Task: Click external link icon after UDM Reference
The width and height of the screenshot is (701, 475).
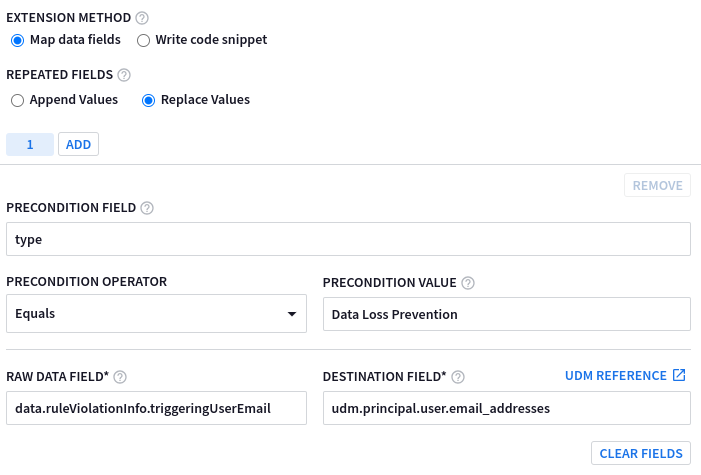Action: click(x=679, y=376)
